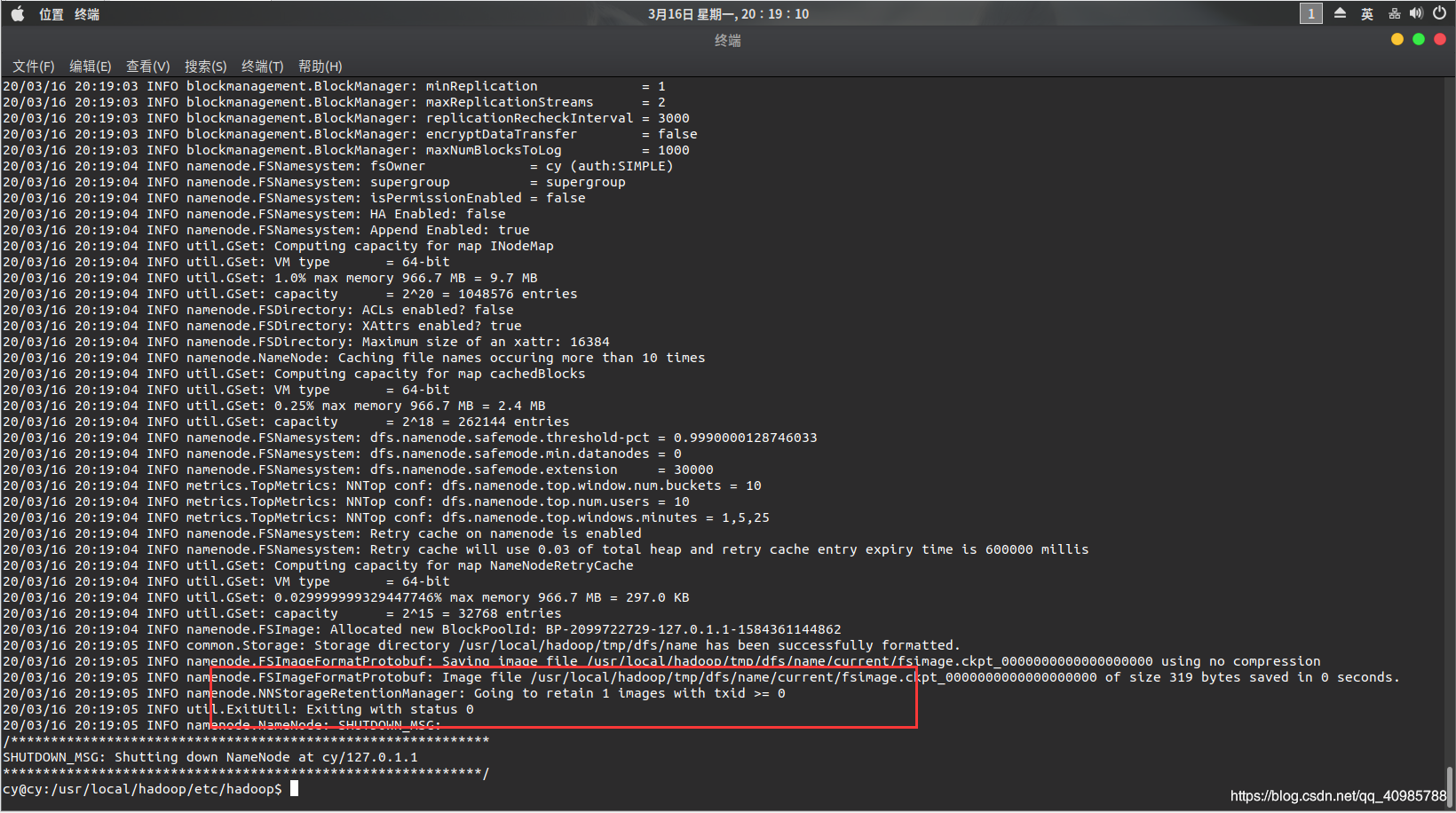Click the green maximize window button
This screenshot has width=1456, height=813.
[1419, 39]
